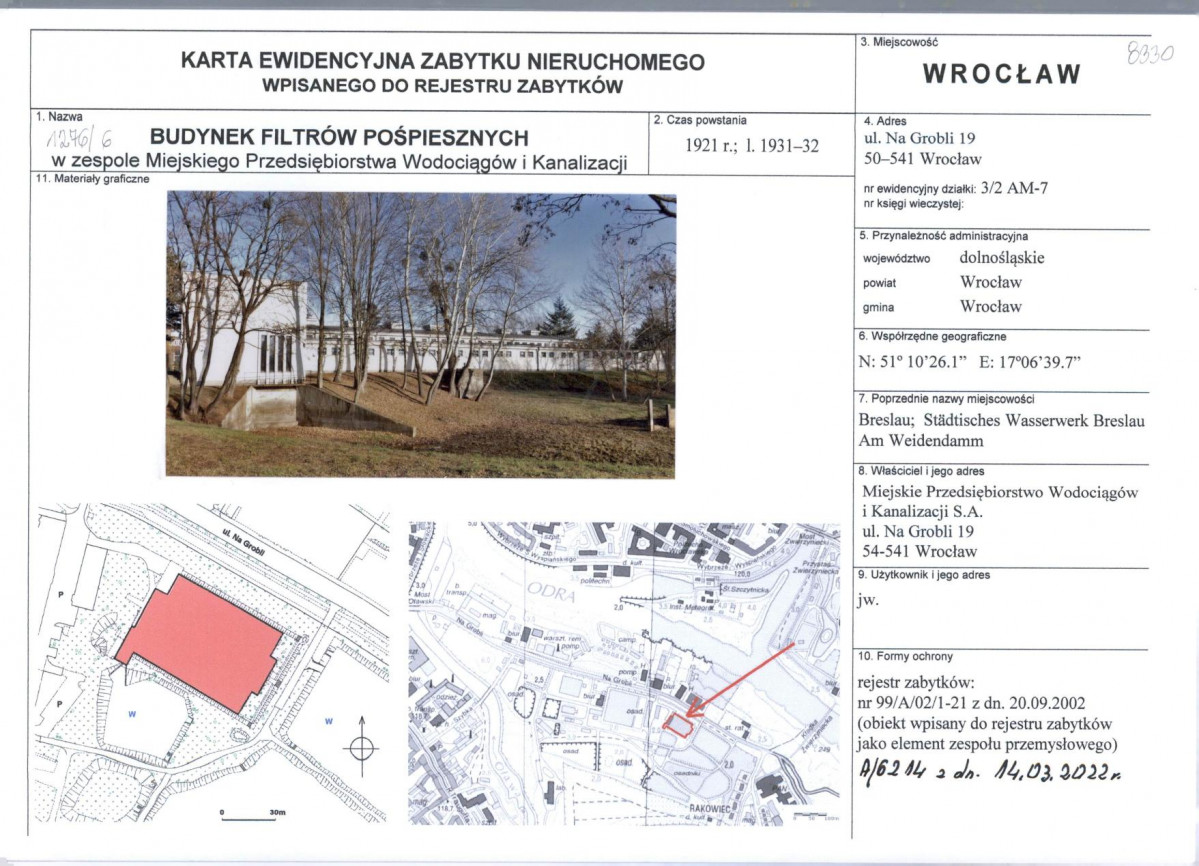Click the former name Breslau; Städtisches Wasserwerk
Image resolution: width=1199 pixels, height=866 pixels.
pyautogui.click(x=1002, y=420)
